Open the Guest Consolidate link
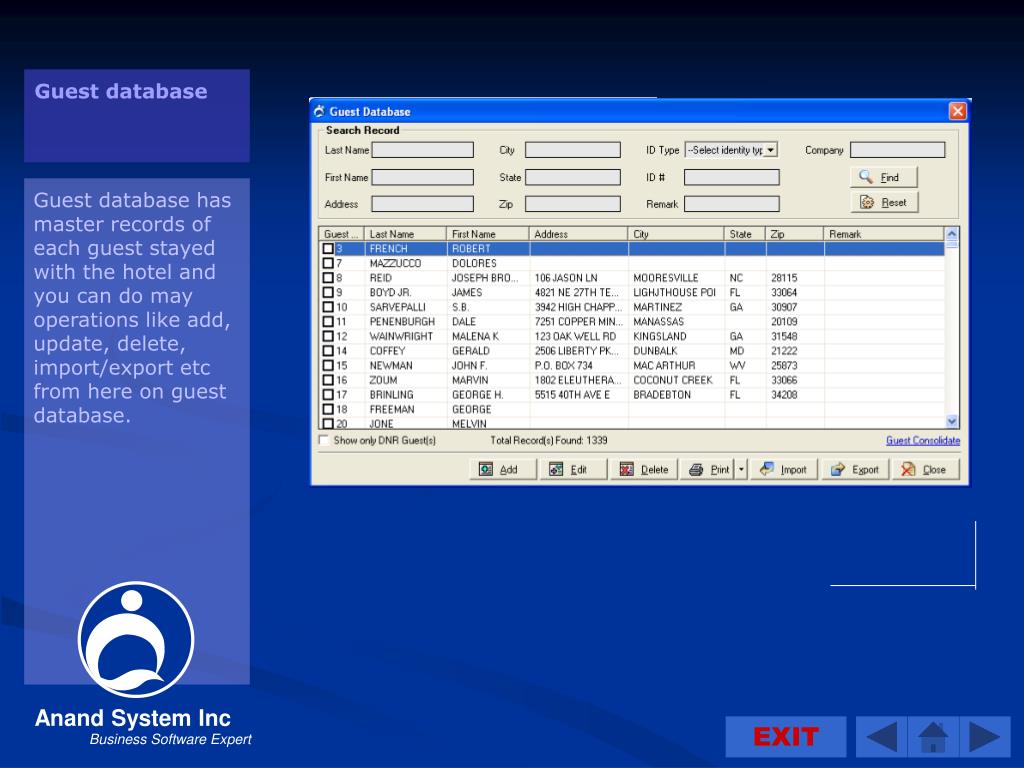The height and width of the screenshot is (768, 1024). click(x=922, y=440)
